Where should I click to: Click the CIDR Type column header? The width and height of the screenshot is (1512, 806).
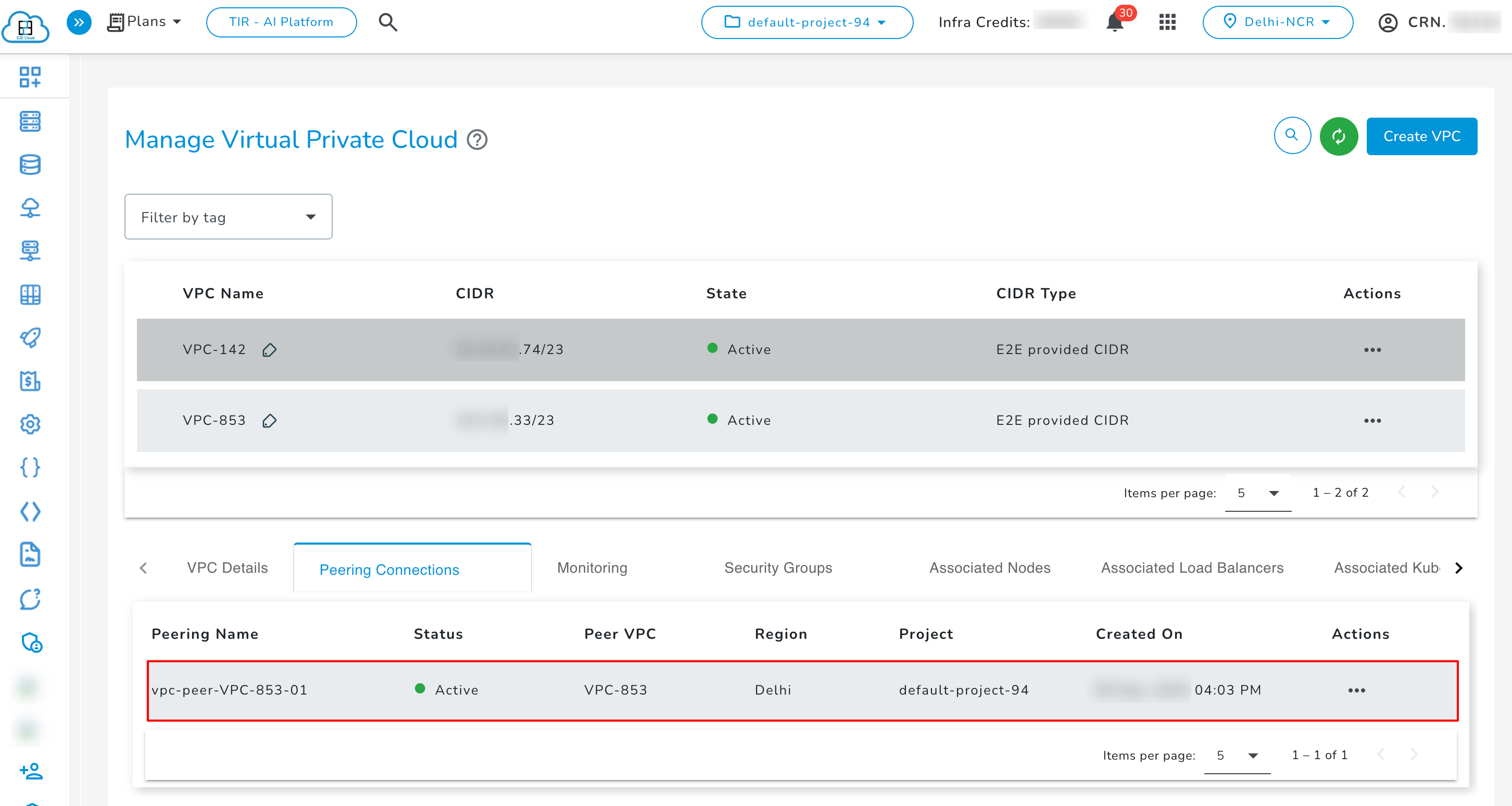(1036, 293)
